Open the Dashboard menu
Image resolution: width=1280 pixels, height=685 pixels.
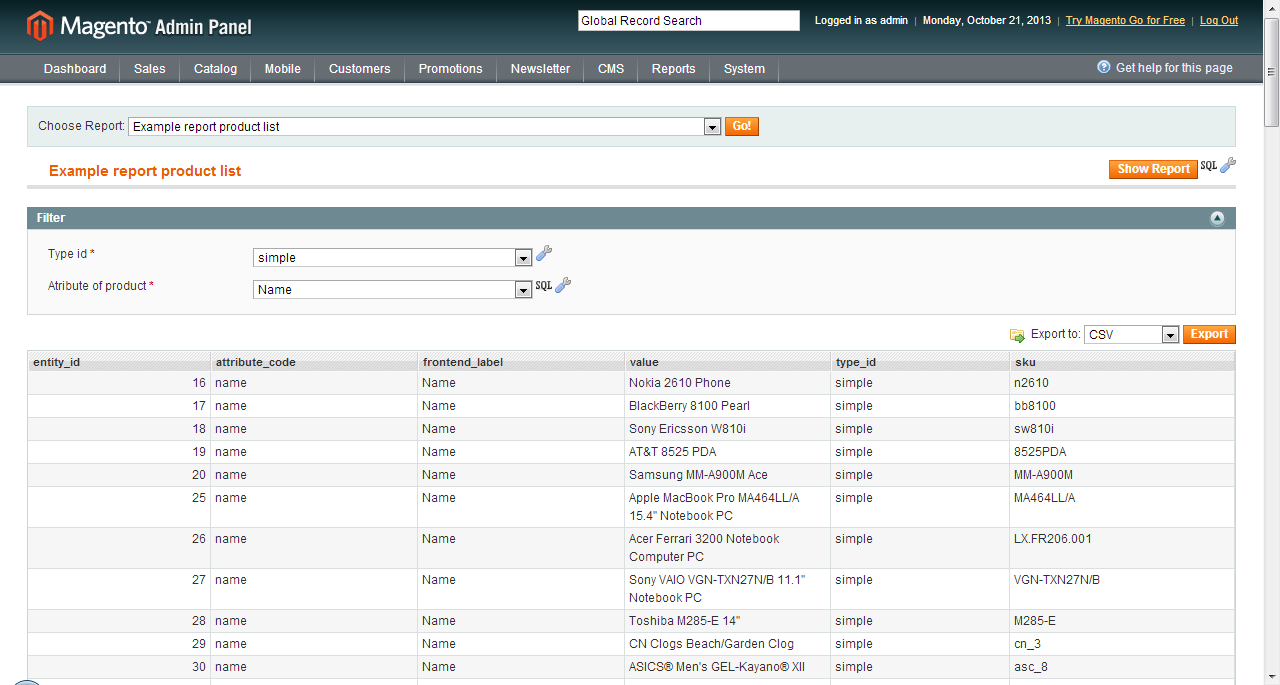coord(75,69)
